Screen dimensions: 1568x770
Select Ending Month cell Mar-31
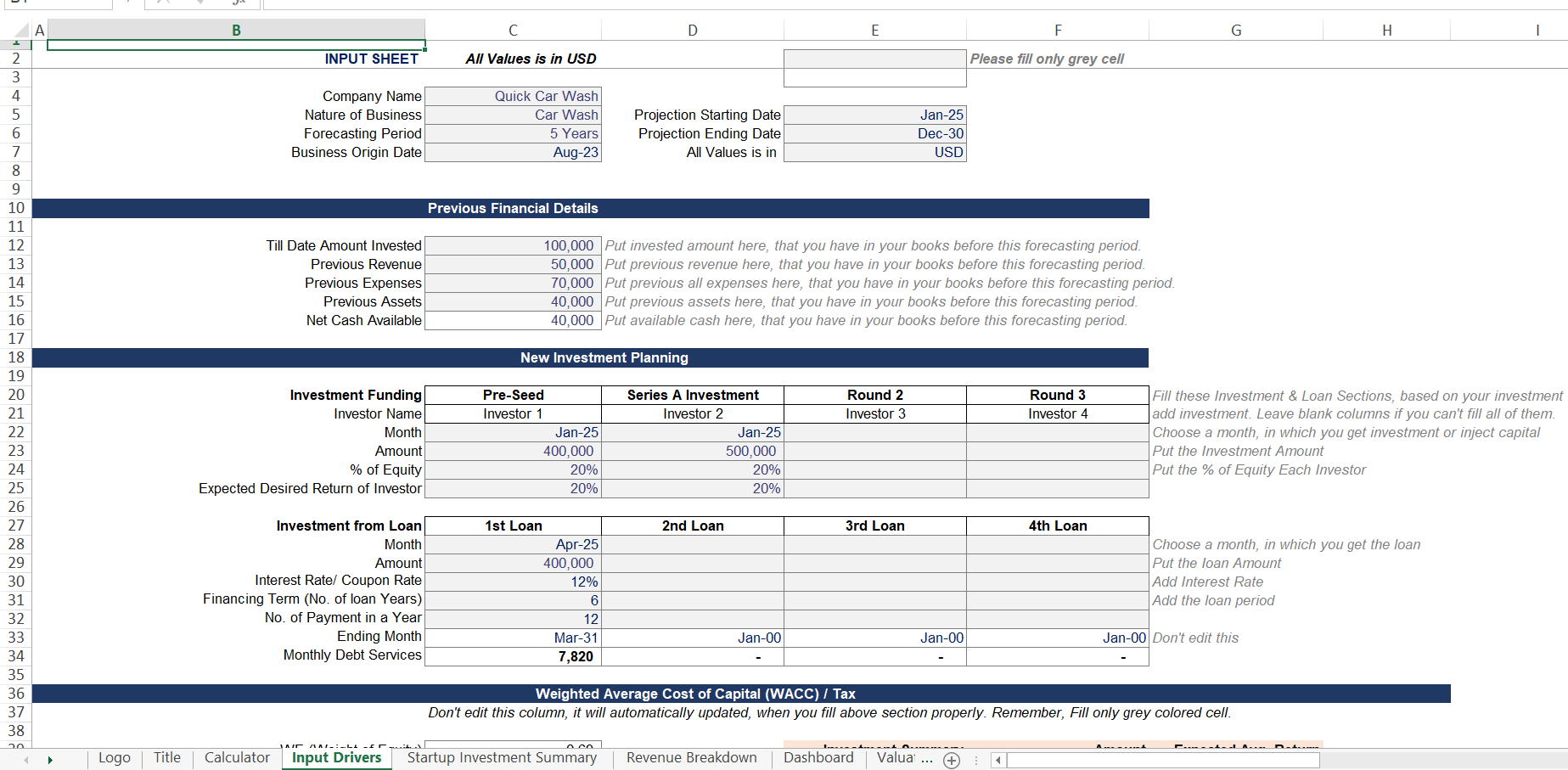click(513, 638)
